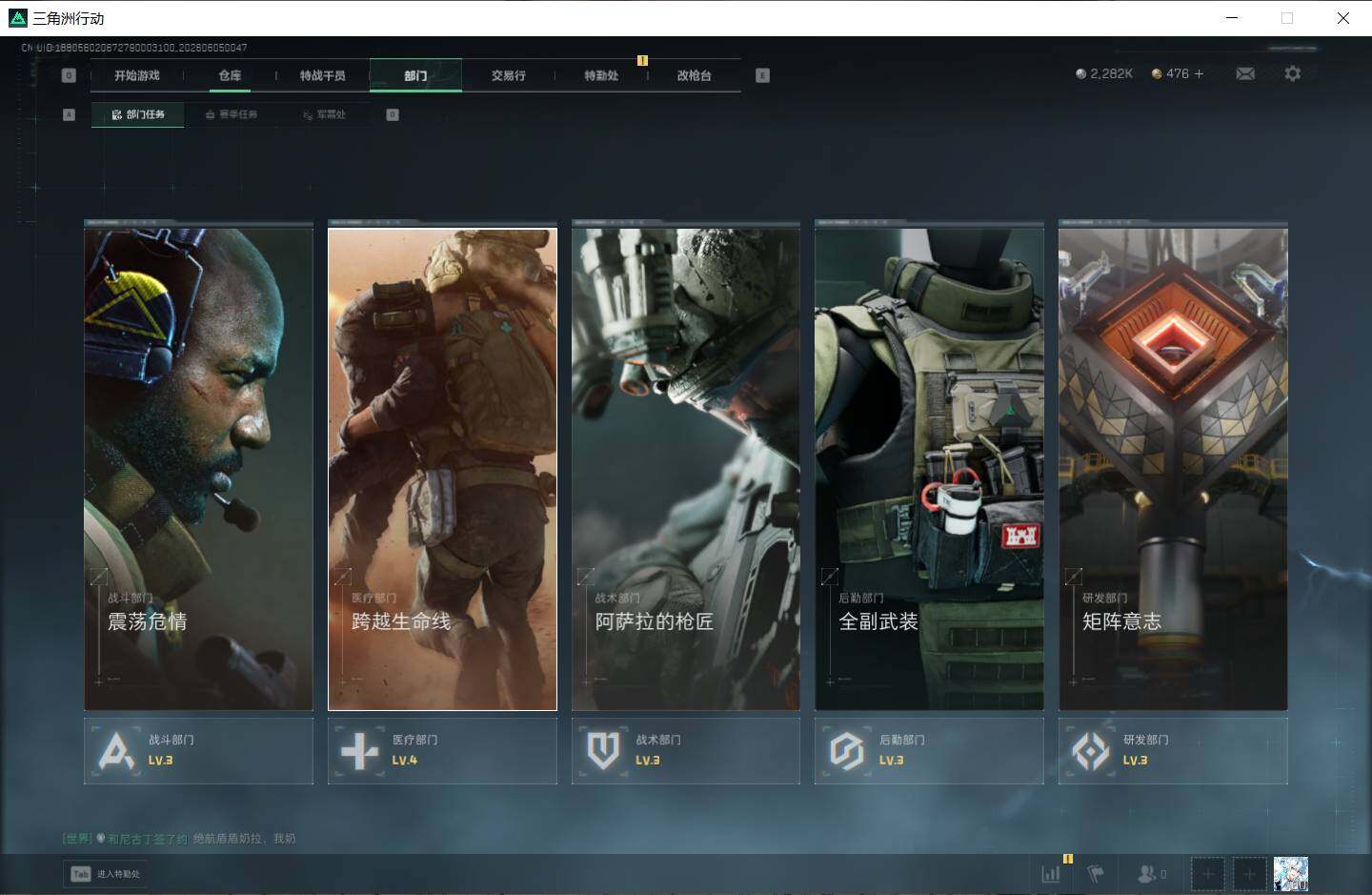The width and height of the screenshot is (1372, 895).
Task: Select the 部门任务 sub-tab
Action: point(138,114)
